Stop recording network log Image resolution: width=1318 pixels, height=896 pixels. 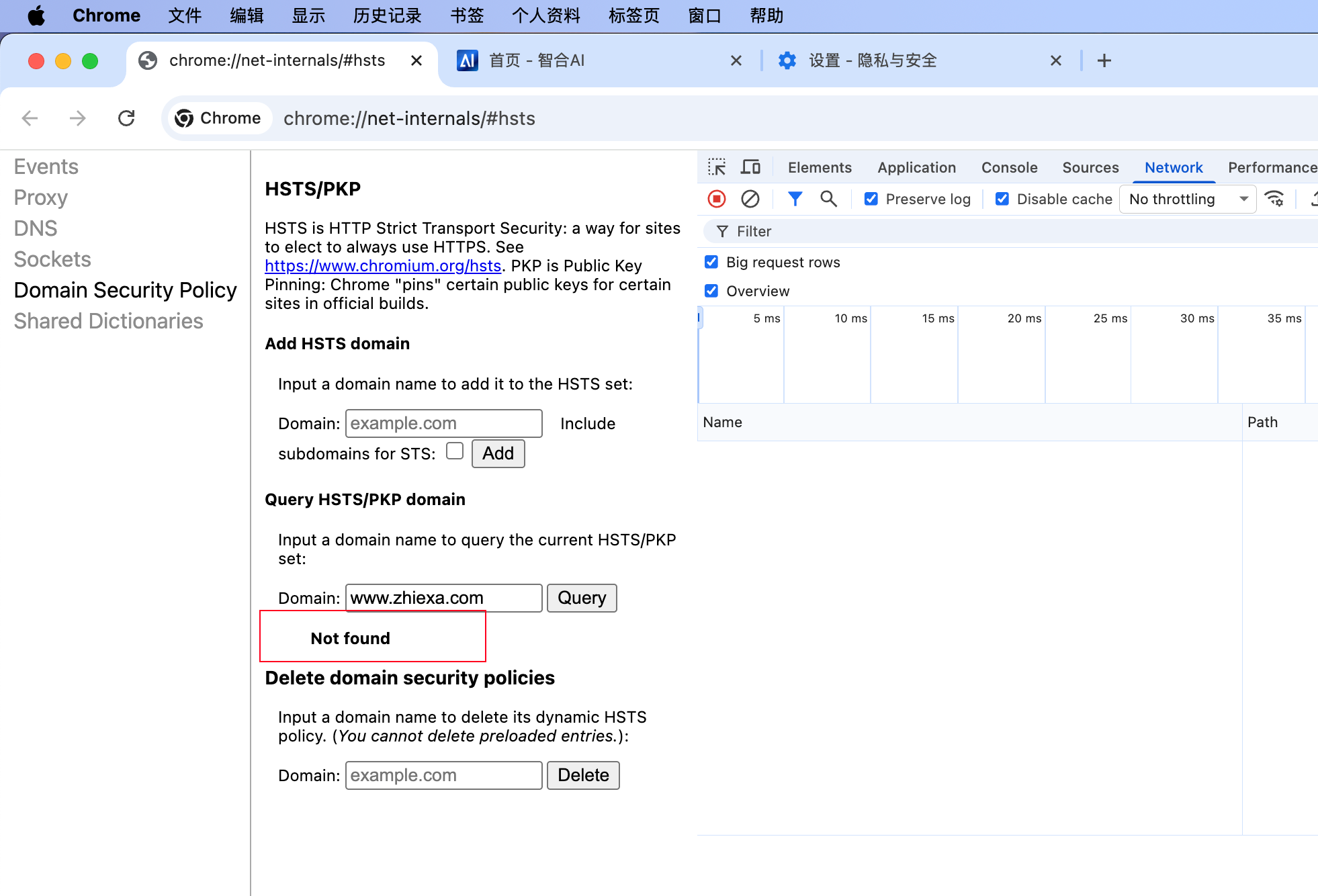tap(717, 199)
